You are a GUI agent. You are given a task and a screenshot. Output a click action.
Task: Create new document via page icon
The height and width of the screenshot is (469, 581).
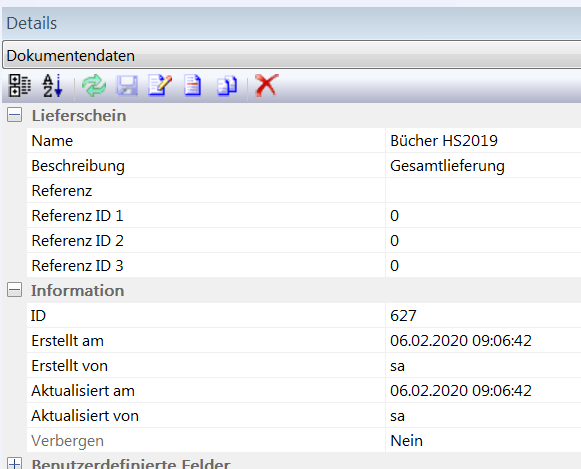click(193, 86)
